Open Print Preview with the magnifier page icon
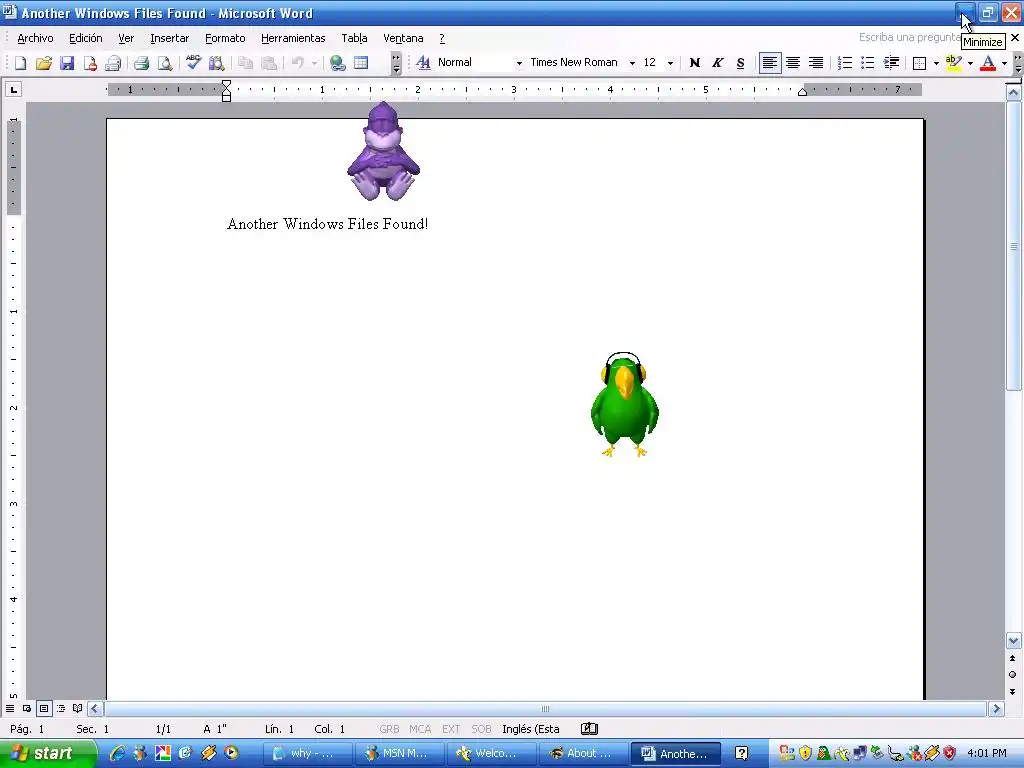The image size is (1024, 768). coord(165,63)
